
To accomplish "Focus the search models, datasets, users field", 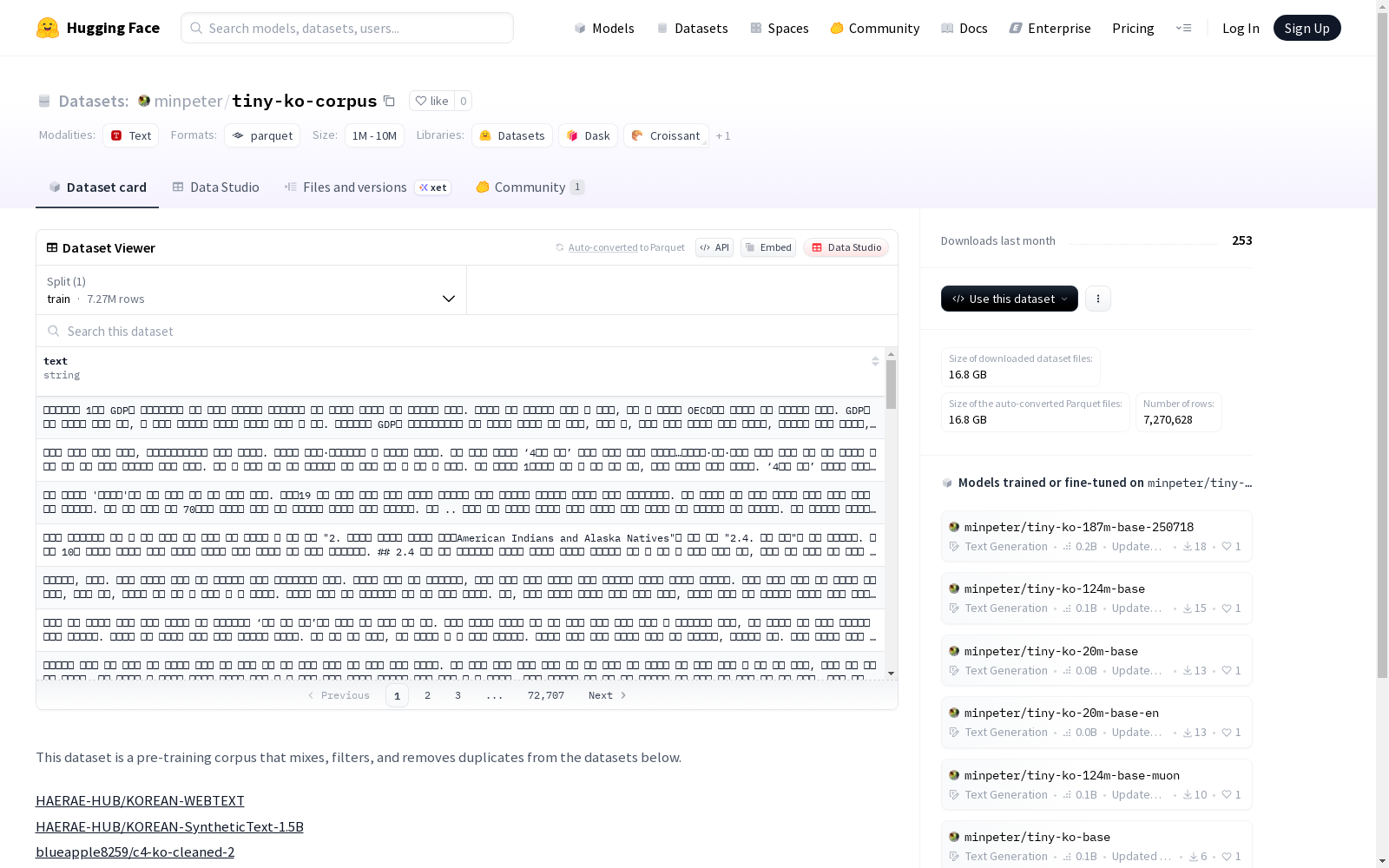I will [x=347, y=28].
